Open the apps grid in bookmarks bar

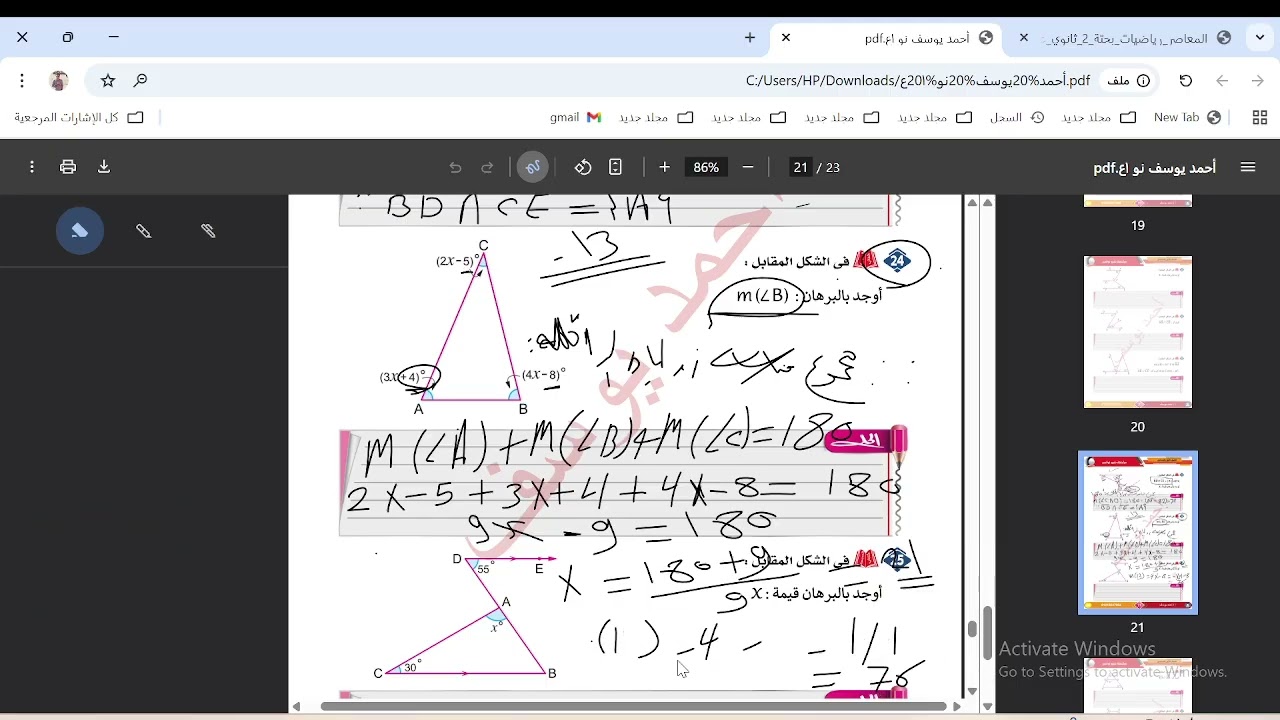(x=1260, y=117)
